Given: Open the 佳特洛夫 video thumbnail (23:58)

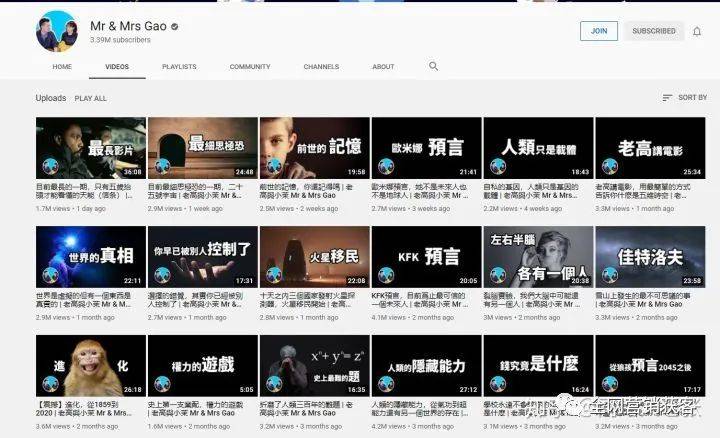Looking at the screenshot, I should coord(650,257).
